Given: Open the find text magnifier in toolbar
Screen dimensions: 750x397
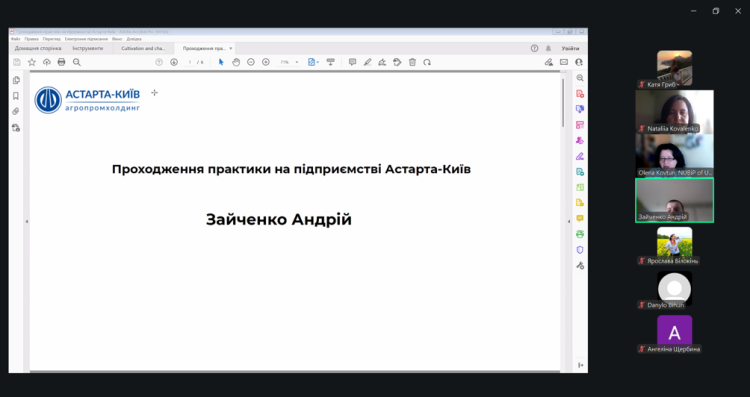Looking at the screenshot, I should tap(77, 62).
